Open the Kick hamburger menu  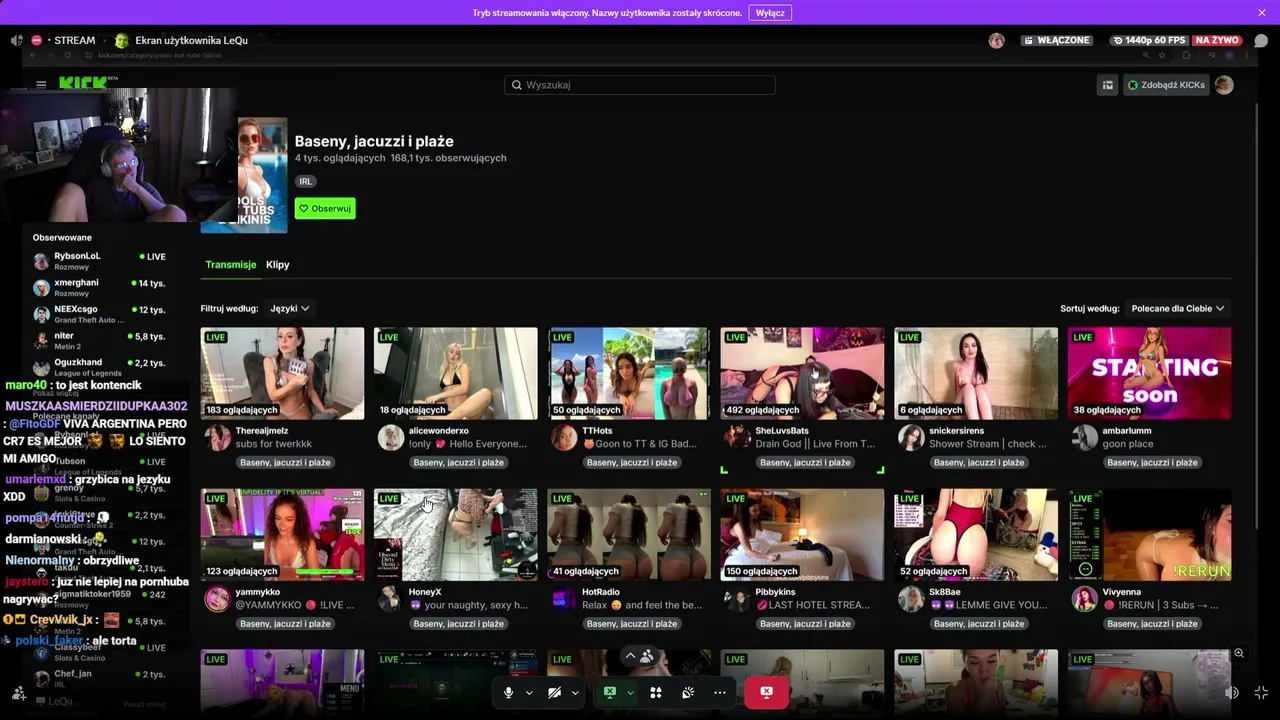pos(41,85)
